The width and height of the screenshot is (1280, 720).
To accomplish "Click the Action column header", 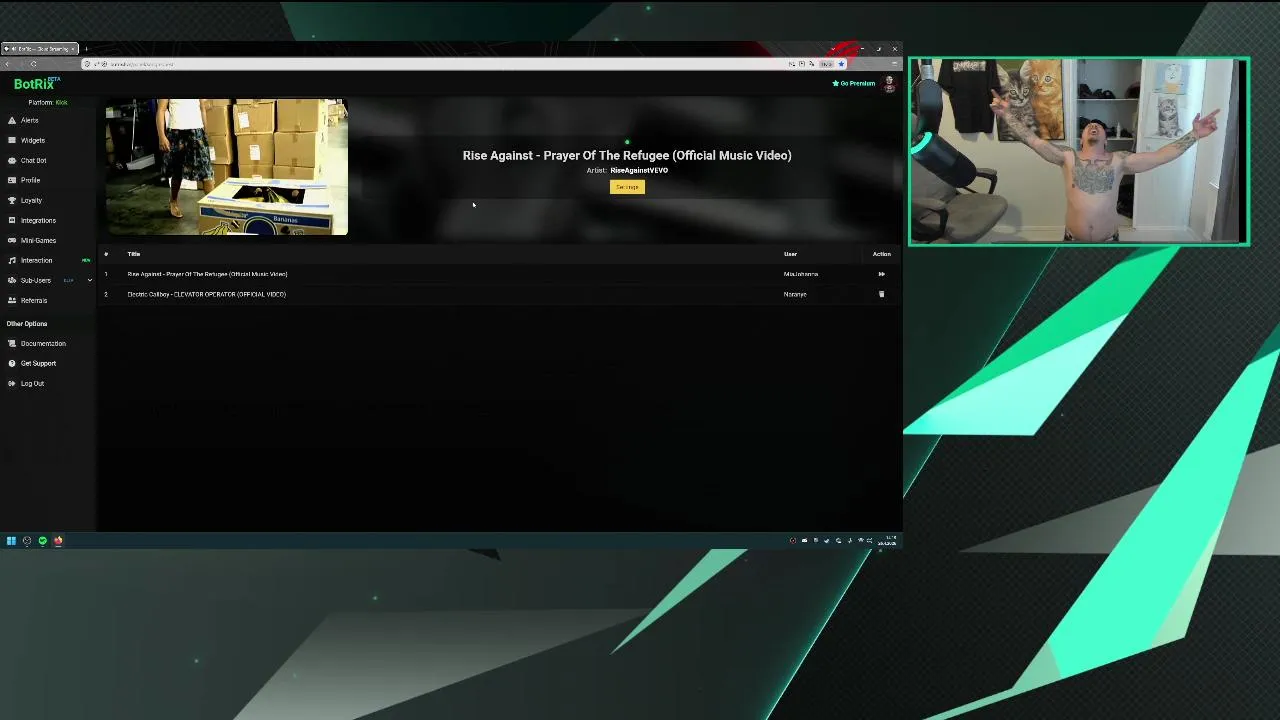I will pyautogui.click(x=881, y=254).
